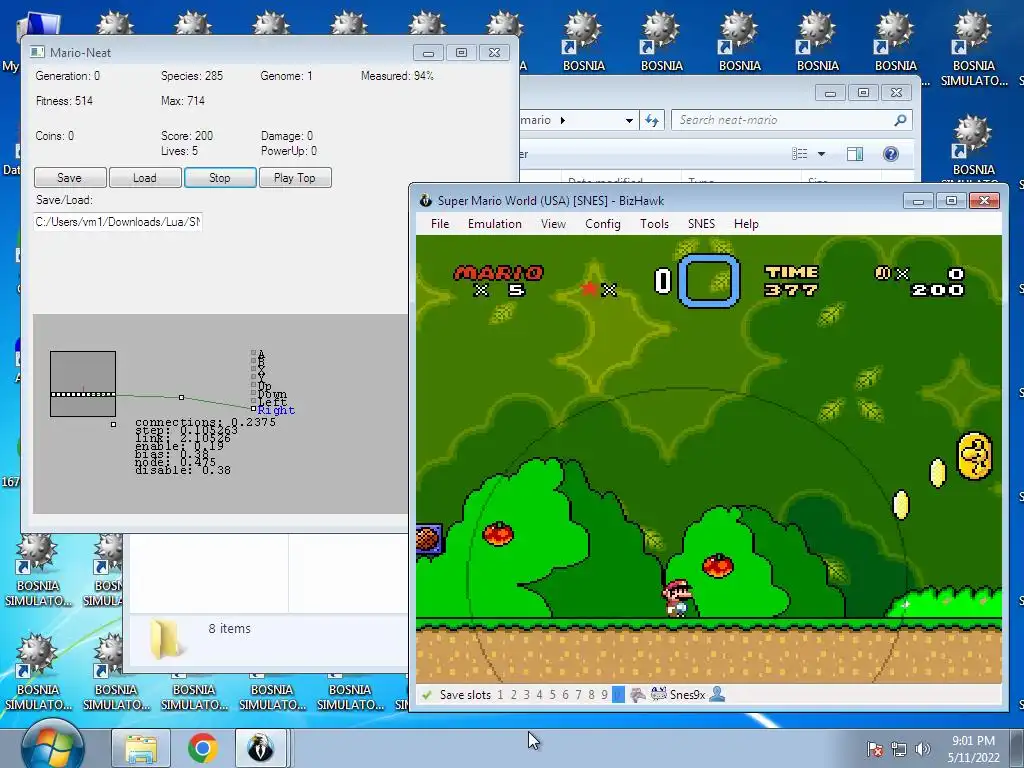
Task: Click the Mario-Neat window title icon
Action: 37,52
